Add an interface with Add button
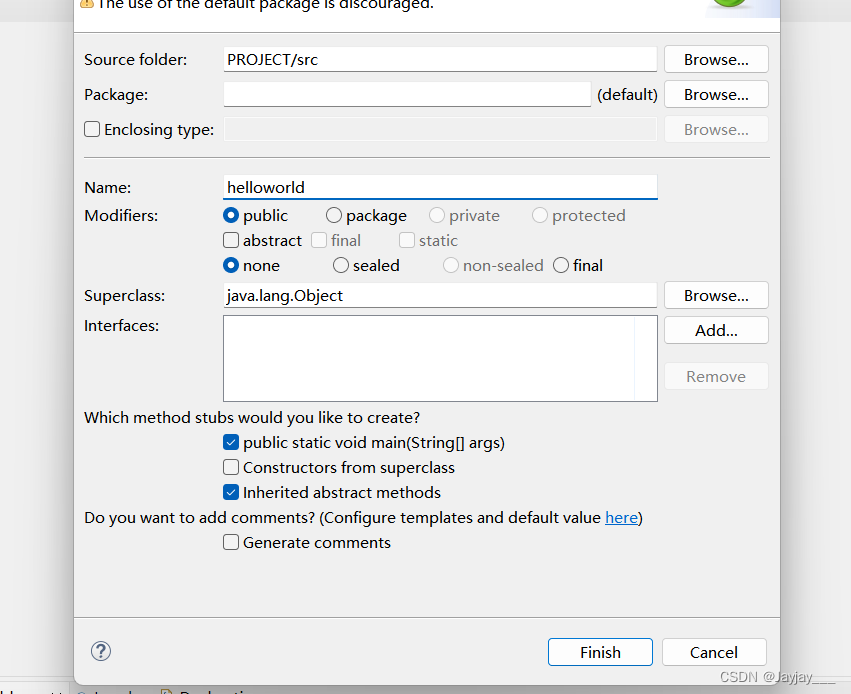The height and width of the screenshot is (694, 851). point(716,330)
